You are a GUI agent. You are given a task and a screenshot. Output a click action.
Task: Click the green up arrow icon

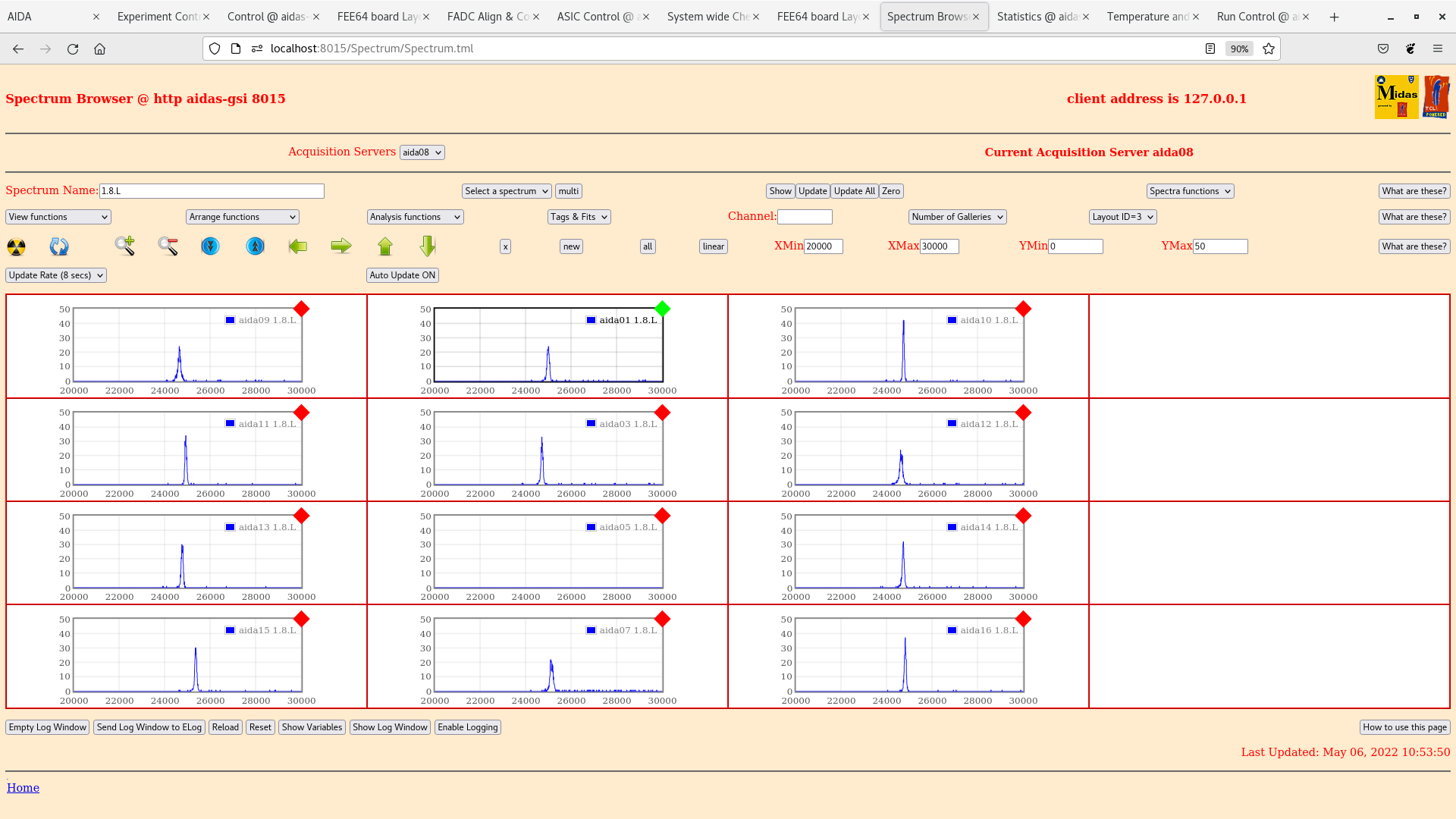385,246
